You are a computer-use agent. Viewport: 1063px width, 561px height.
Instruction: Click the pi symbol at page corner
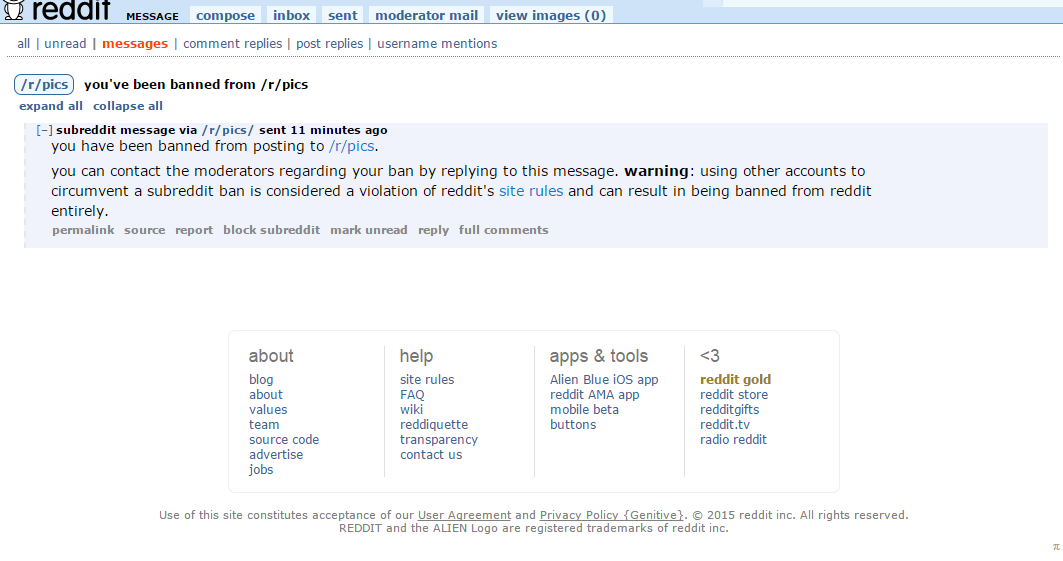(1056, 546)
